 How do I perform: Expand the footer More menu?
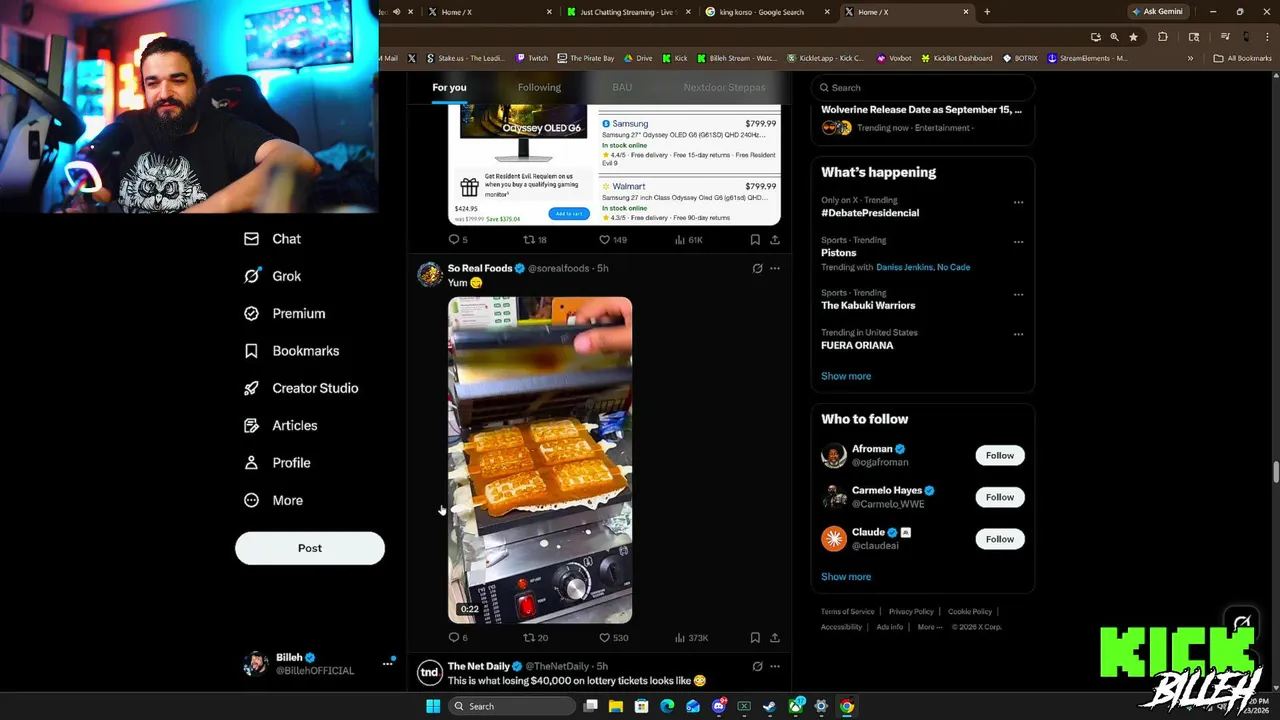pyautogui.click(x=929, y=627)
